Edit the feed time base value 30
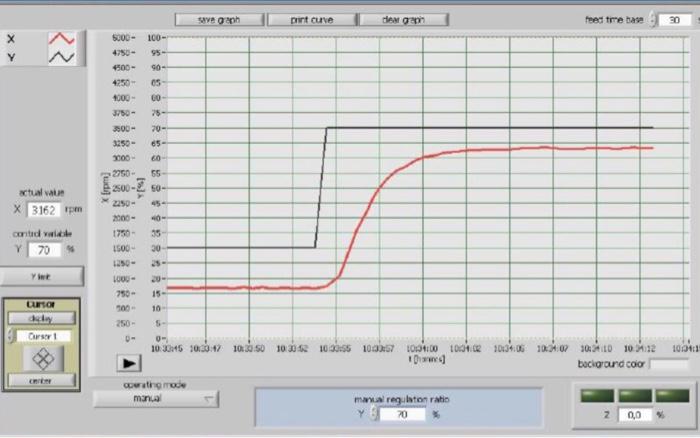This screenshot has height=438, width=700. 675,20
